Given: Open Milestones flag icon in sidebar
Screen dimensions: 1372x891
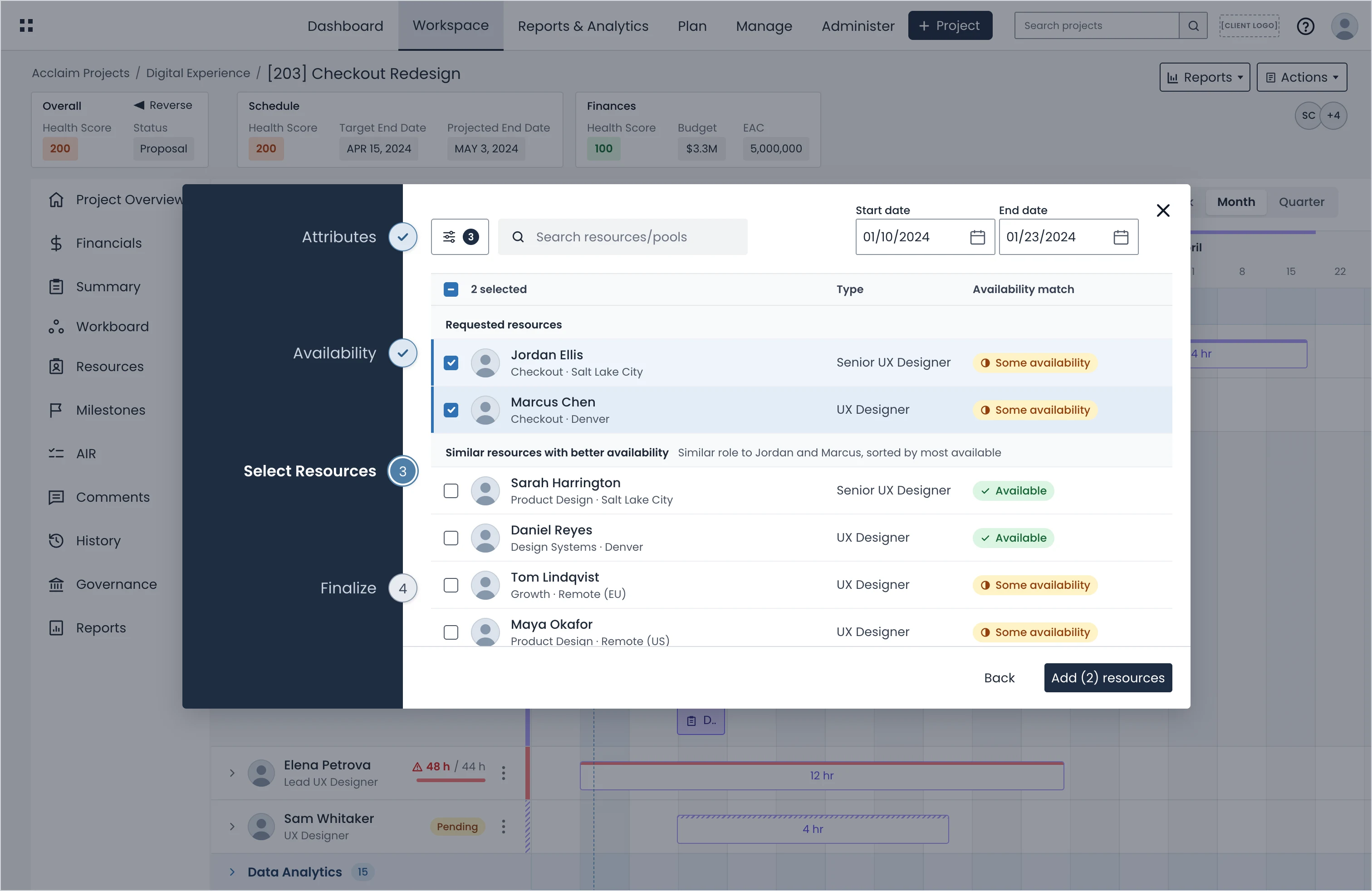Looking at the screenshot, I should tap(56, 410).
